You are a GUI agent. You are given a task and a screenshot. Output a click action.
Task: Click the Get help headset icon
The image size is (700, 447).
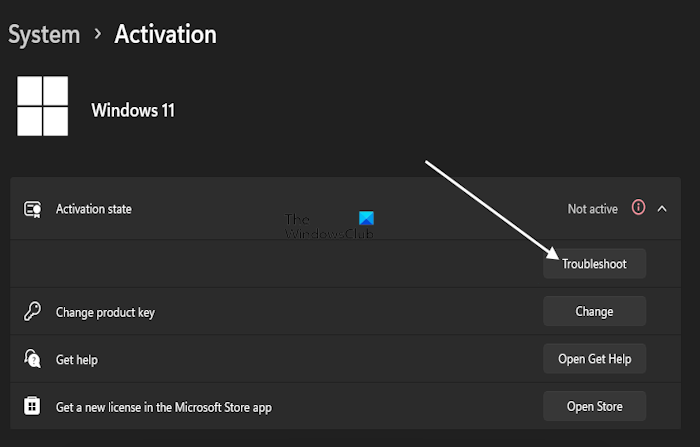coord(32,359)
